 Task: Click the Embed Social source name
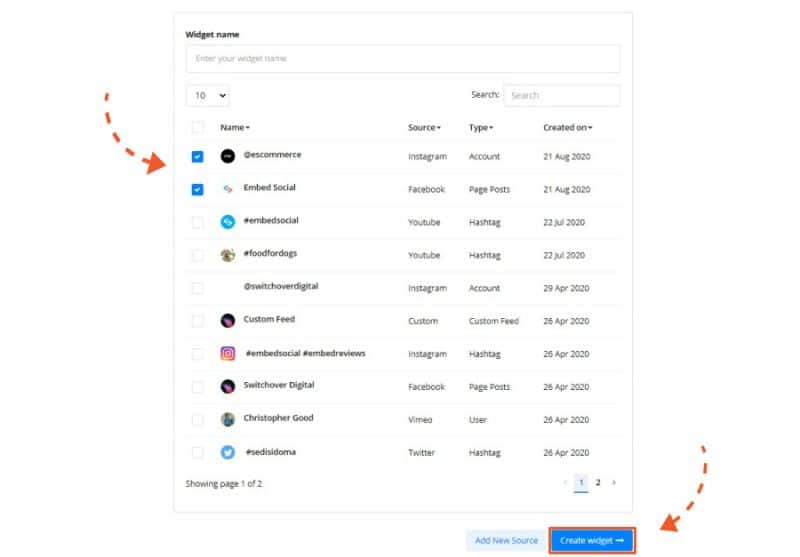[269, 187]
